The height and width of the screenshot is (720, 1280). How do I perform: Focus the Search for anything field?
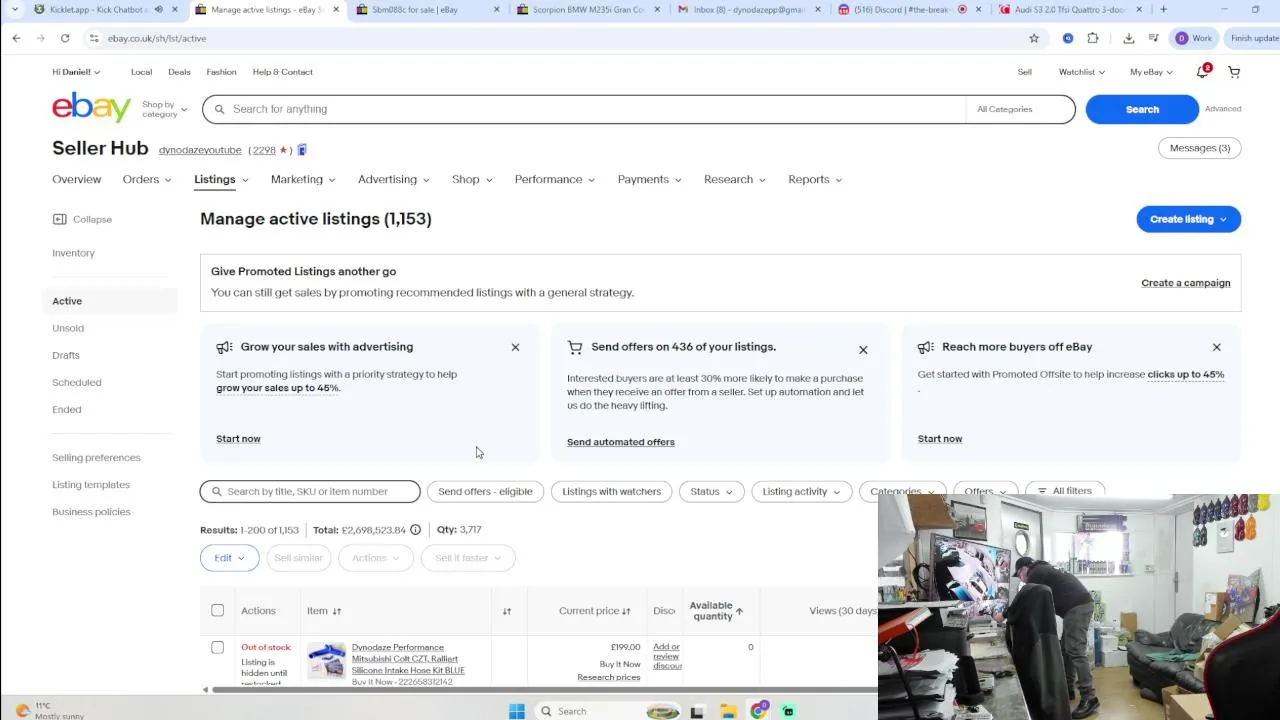584,109
